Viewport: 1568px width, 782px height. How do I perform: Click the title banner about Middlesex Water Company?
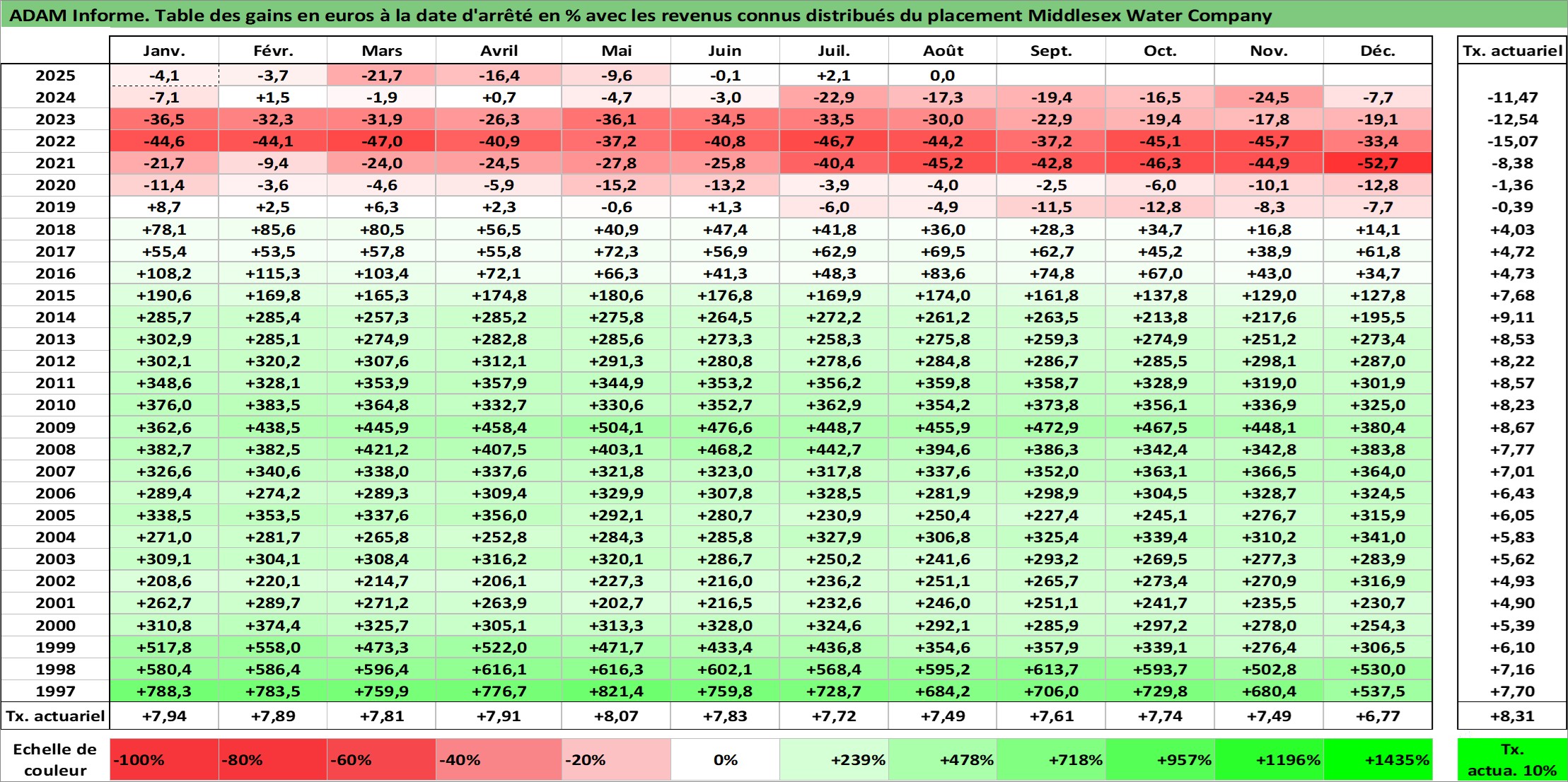point(784,15)
